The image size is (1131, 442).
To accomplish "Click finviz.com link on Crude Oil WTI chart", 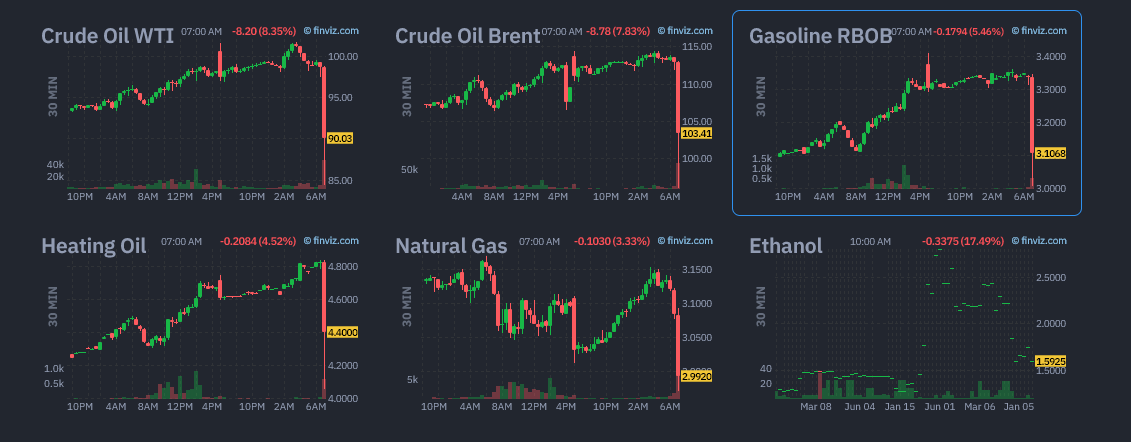I will pos(331,31).
